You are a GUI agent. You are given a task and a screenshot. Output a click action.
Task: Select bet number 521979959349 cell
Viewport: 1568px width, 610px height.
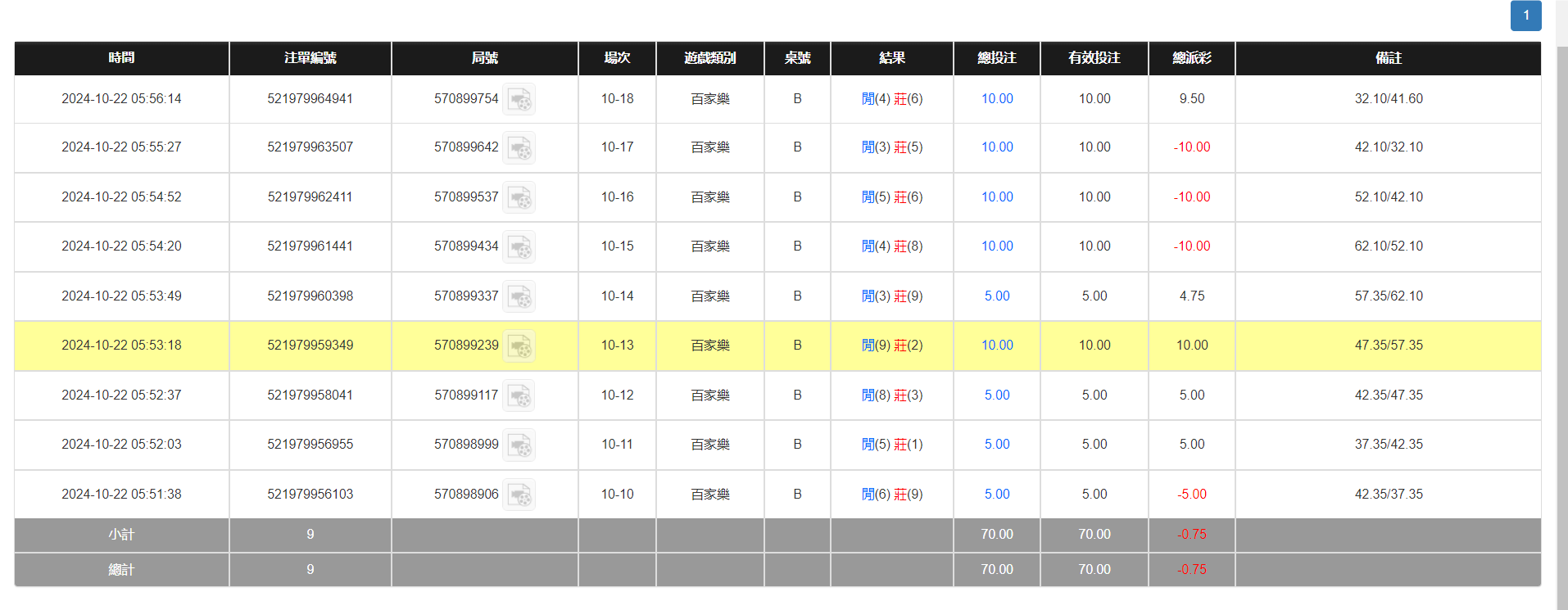click(310, 346)
